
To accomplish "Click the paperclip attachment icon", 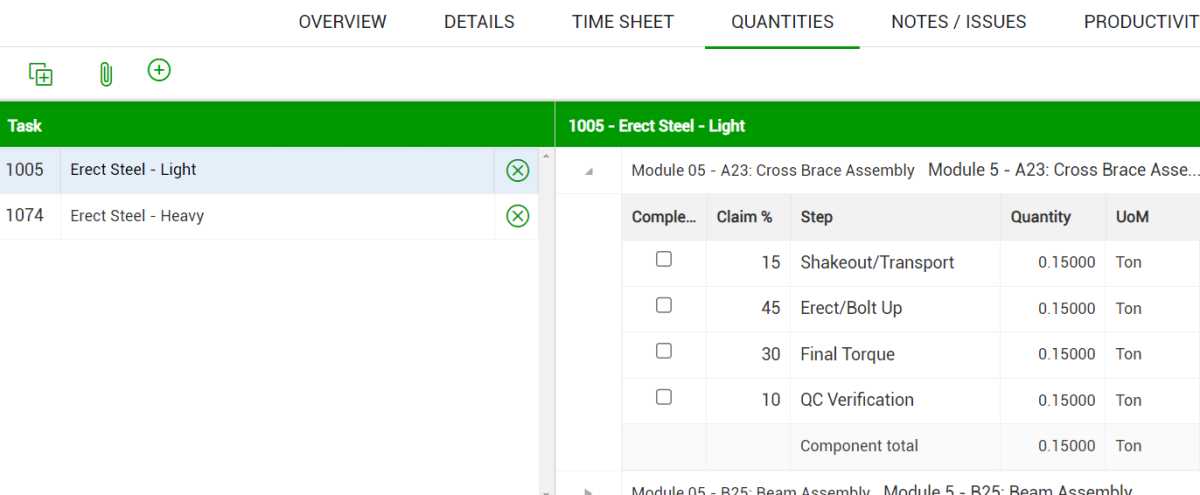I will (x=105, y=73).
